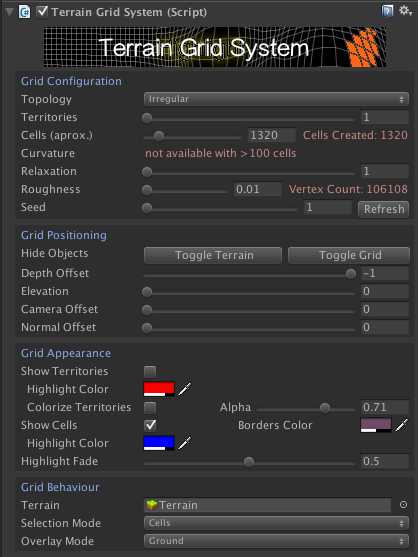Screen dimensions: 418x557
Task: Enable Show Territories checkbox
Action: coord(150,372)
